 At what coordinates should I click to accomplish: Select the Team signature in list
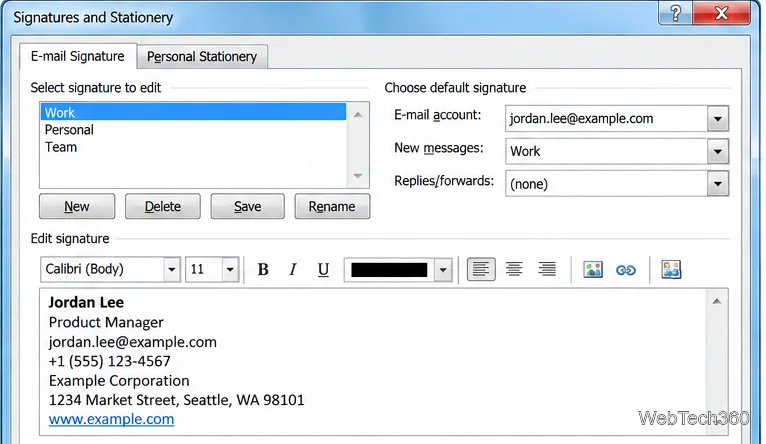pos(193,147)
